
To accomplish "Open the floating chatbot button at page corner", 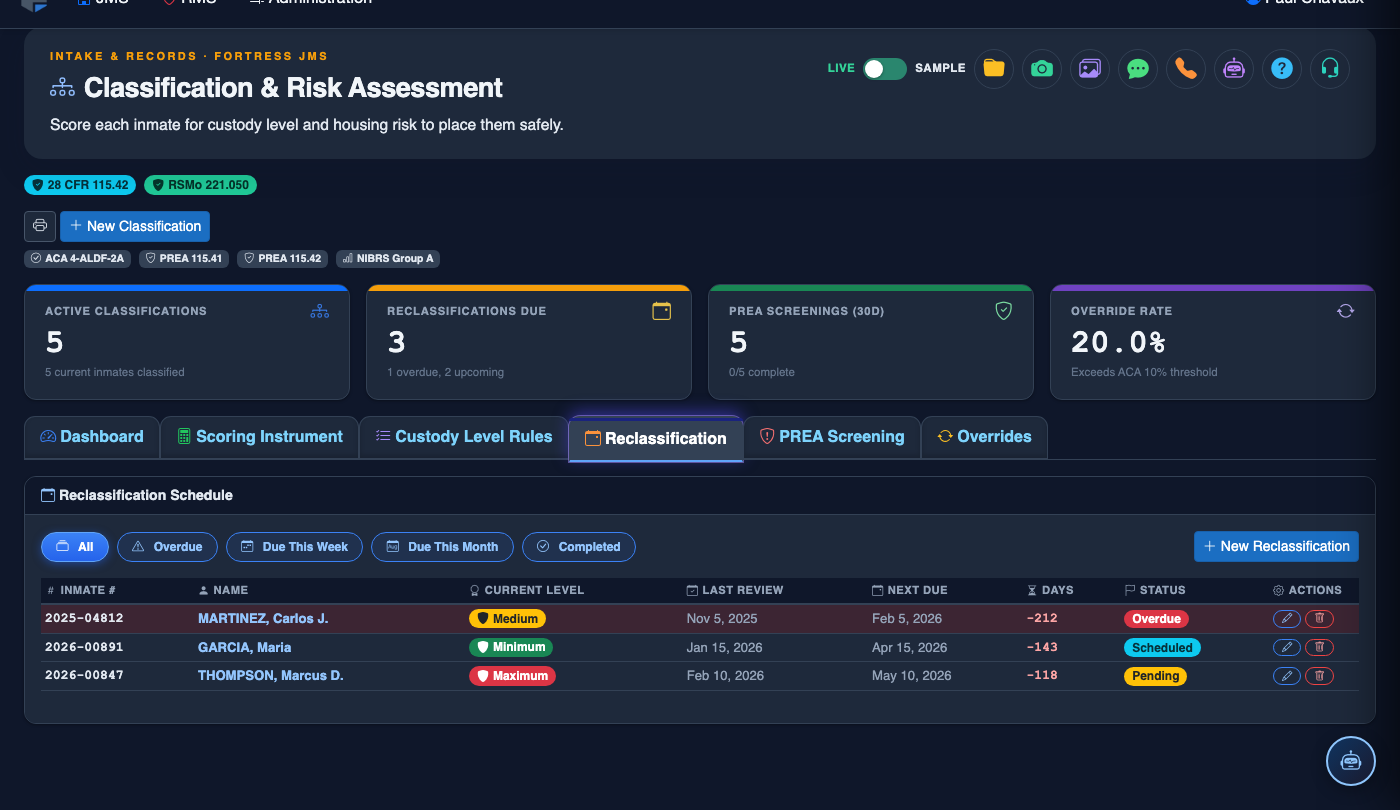I will pyautogui.click(x=1351, y=761).
